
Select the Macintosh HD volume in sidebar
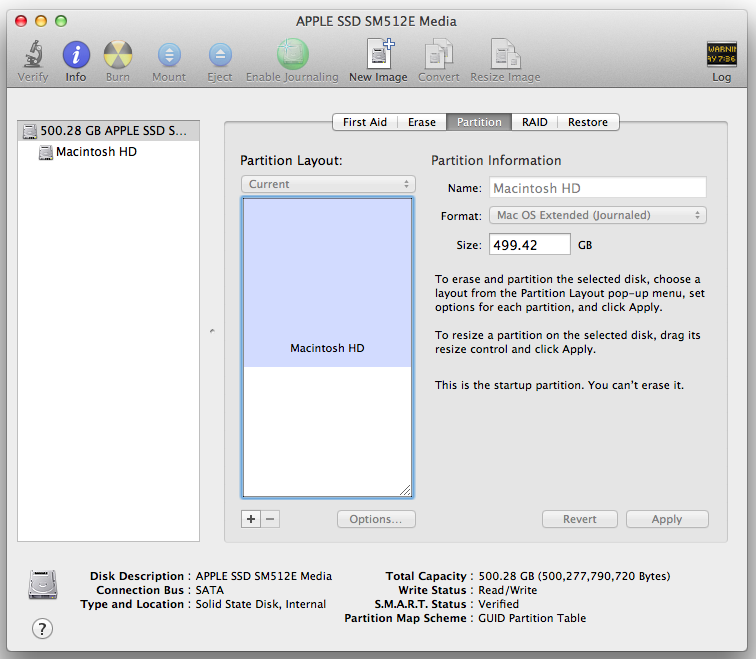click(95, 152)
